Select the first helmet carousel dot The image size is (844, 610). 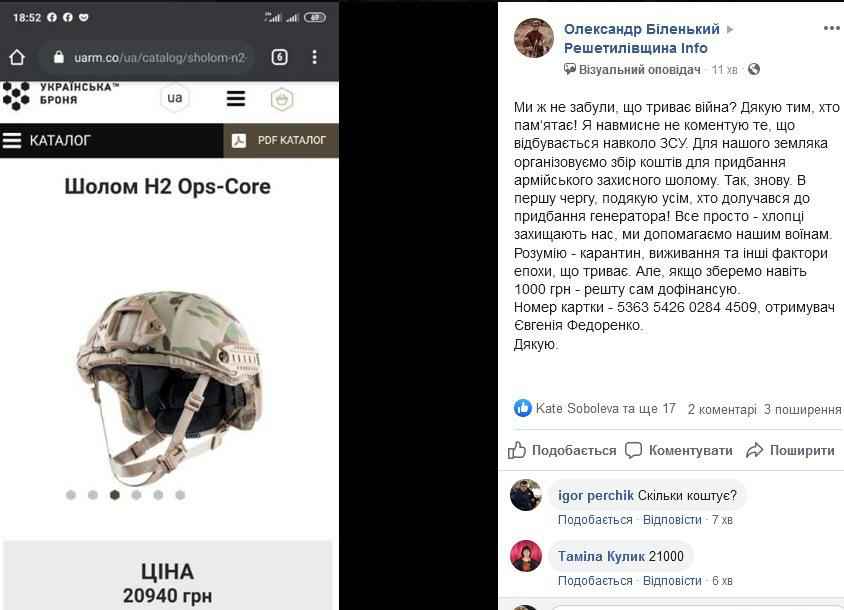click(71, 495)
